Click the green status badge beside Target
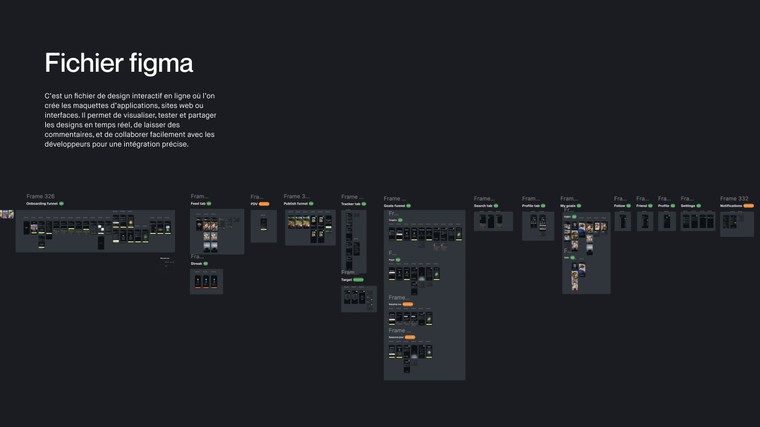The width and height of the screenshot is (760, 427). 358,280
